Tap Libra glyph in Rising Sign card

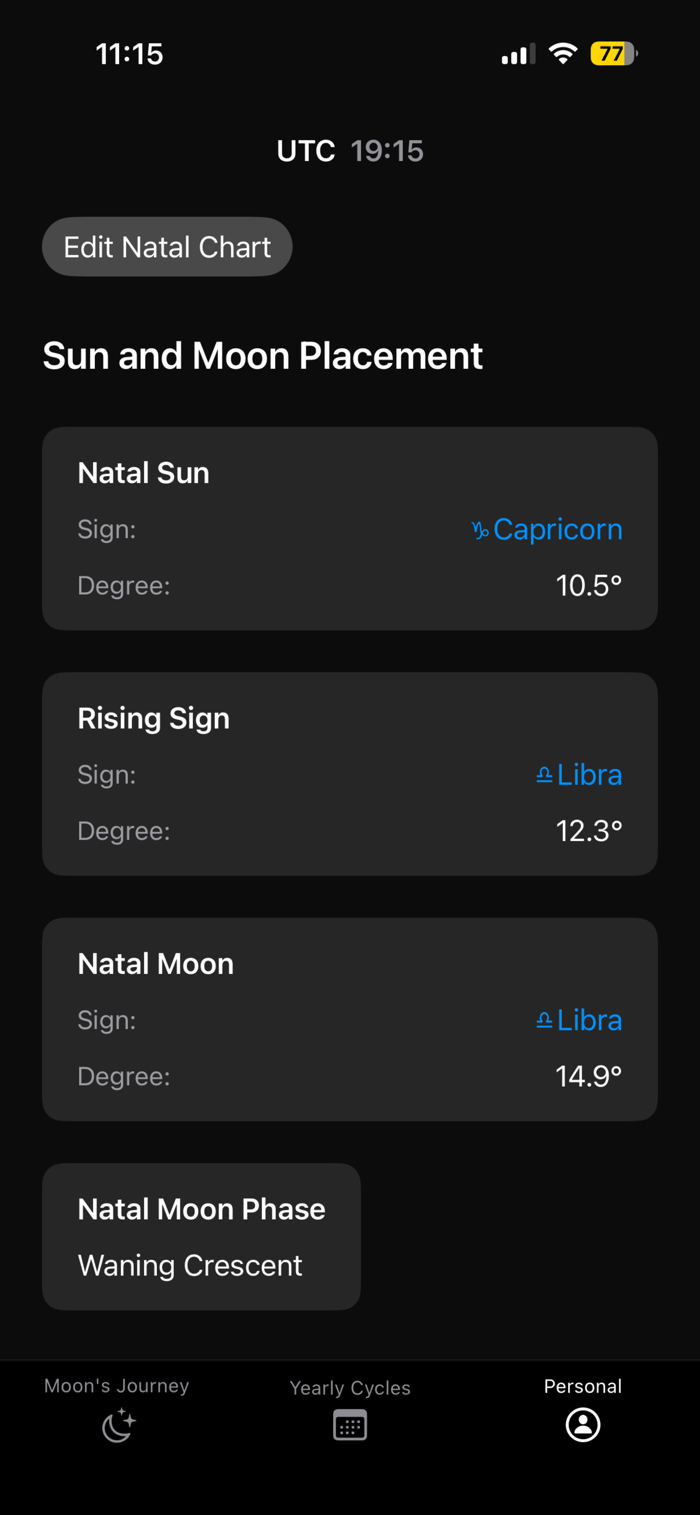(x=544, y=776)
